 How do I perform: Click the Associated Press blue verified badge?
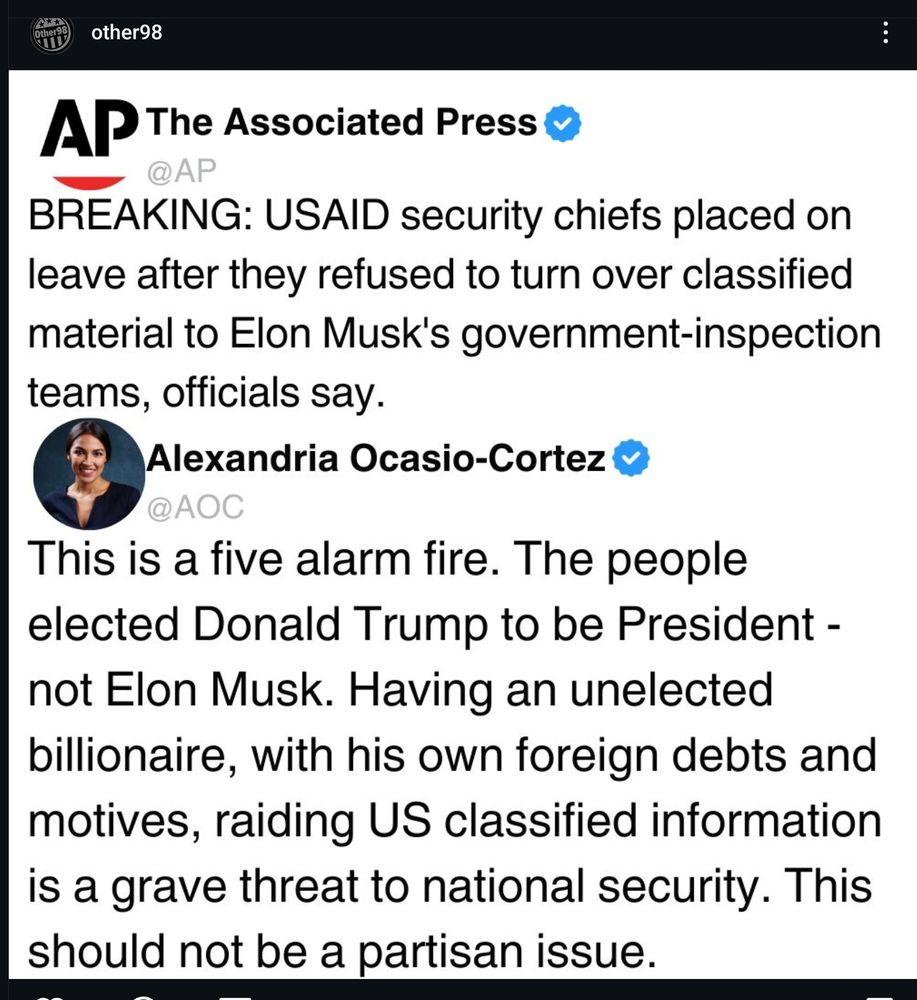562,123
